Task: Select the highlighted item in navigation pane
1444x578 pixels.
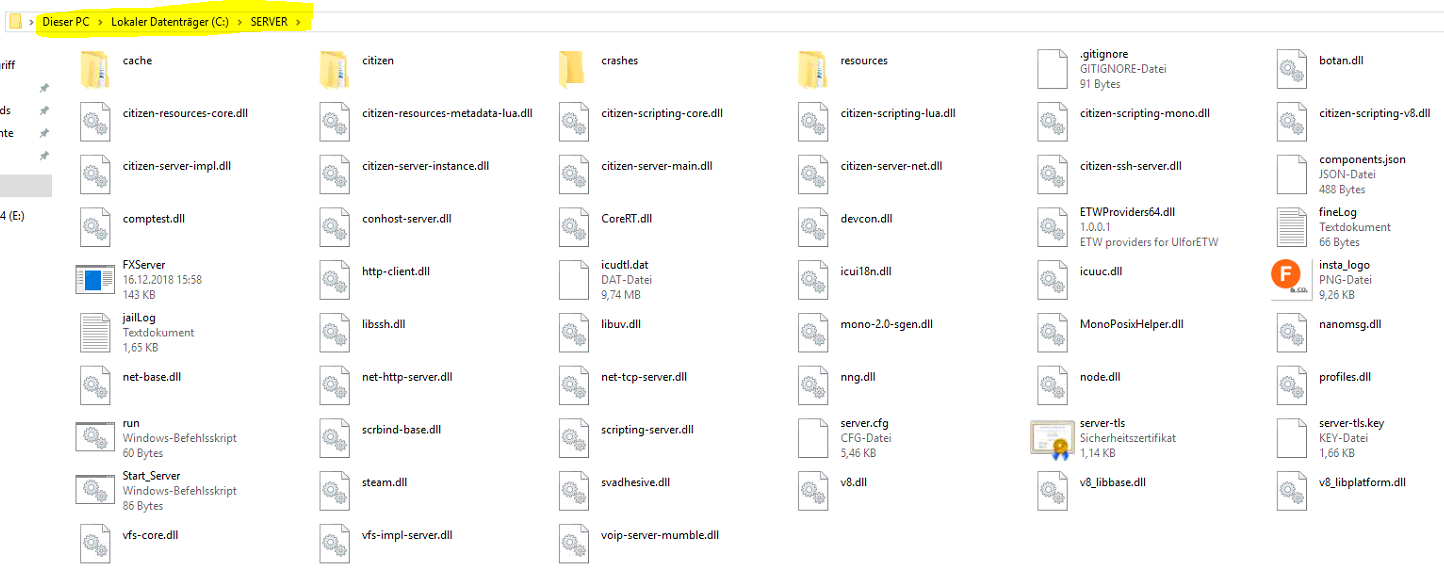Action: (26, 185)
